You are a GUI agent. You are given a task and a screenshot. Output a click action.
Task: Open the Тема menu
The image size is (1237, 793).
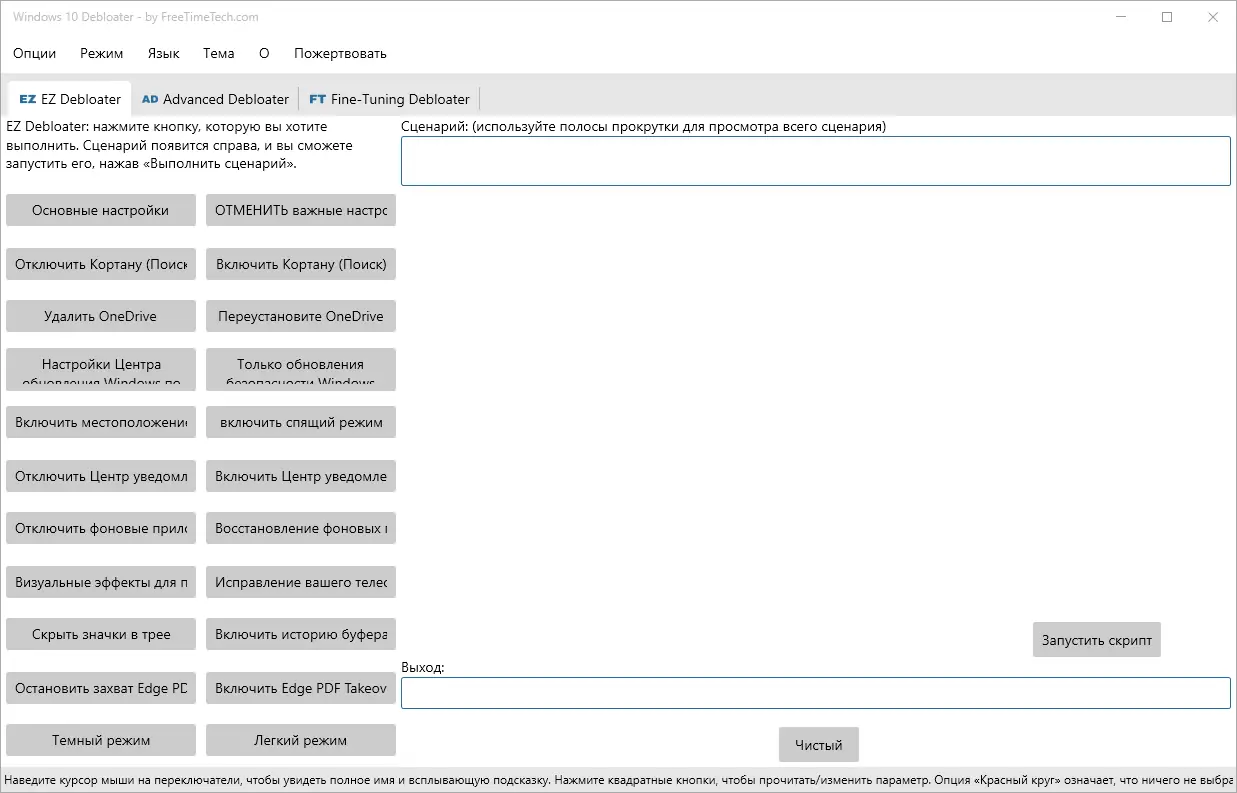point(218,53)
